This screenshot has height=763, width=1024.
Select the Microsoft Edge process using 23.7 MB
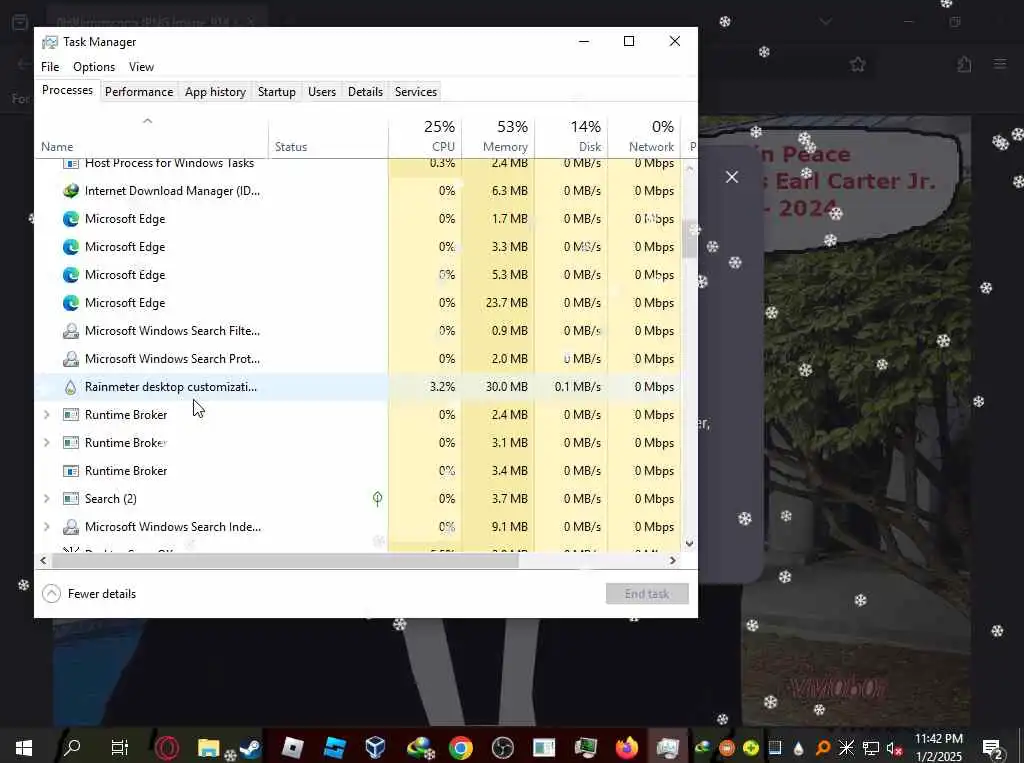point(358,303)
